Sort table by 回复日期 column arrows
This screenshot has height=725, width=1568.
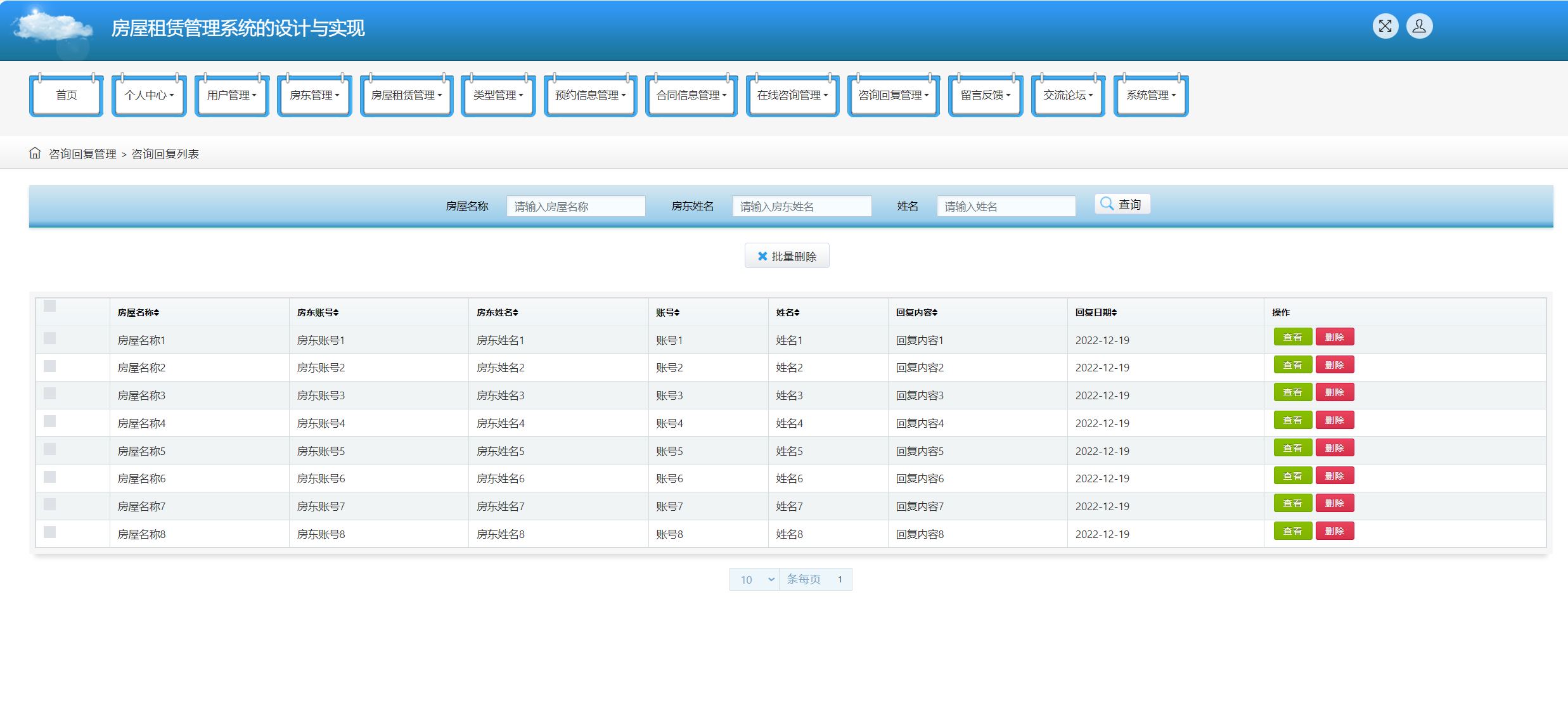1114,312
